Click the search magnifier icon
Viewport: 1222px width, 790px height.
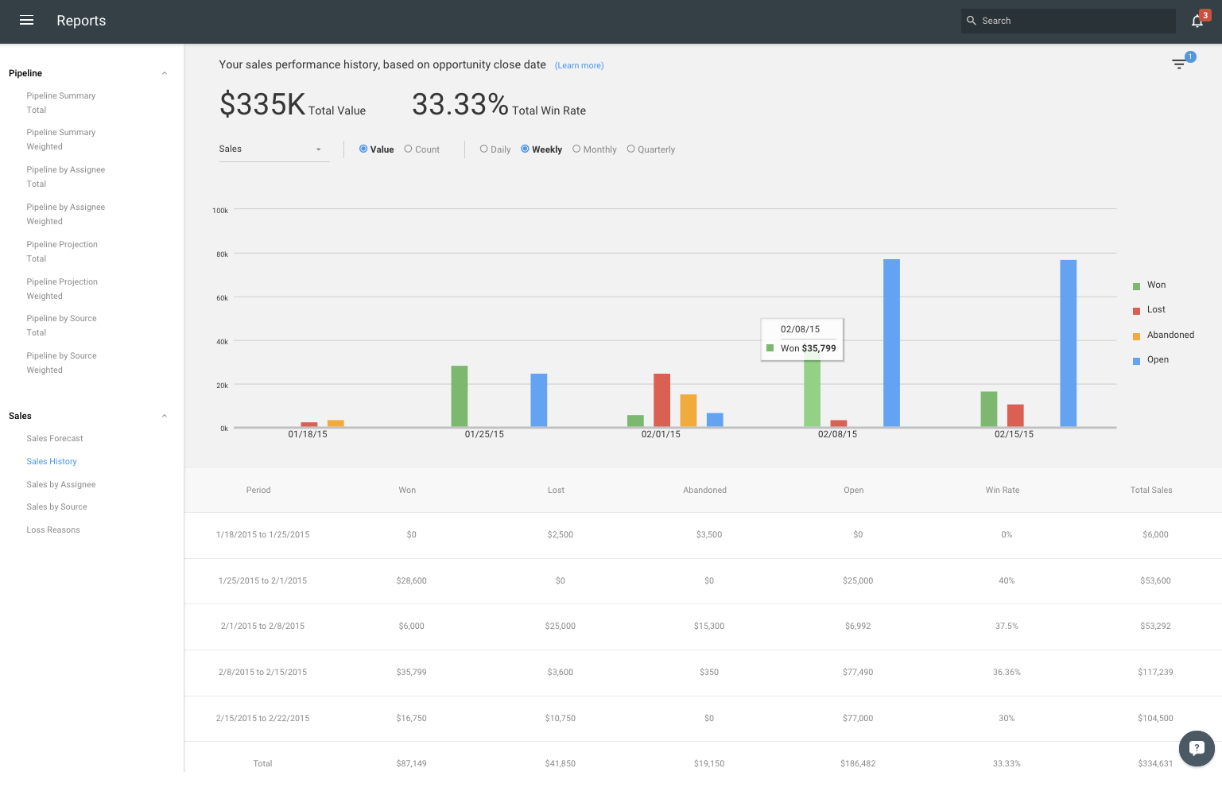(x=971, y=20)
